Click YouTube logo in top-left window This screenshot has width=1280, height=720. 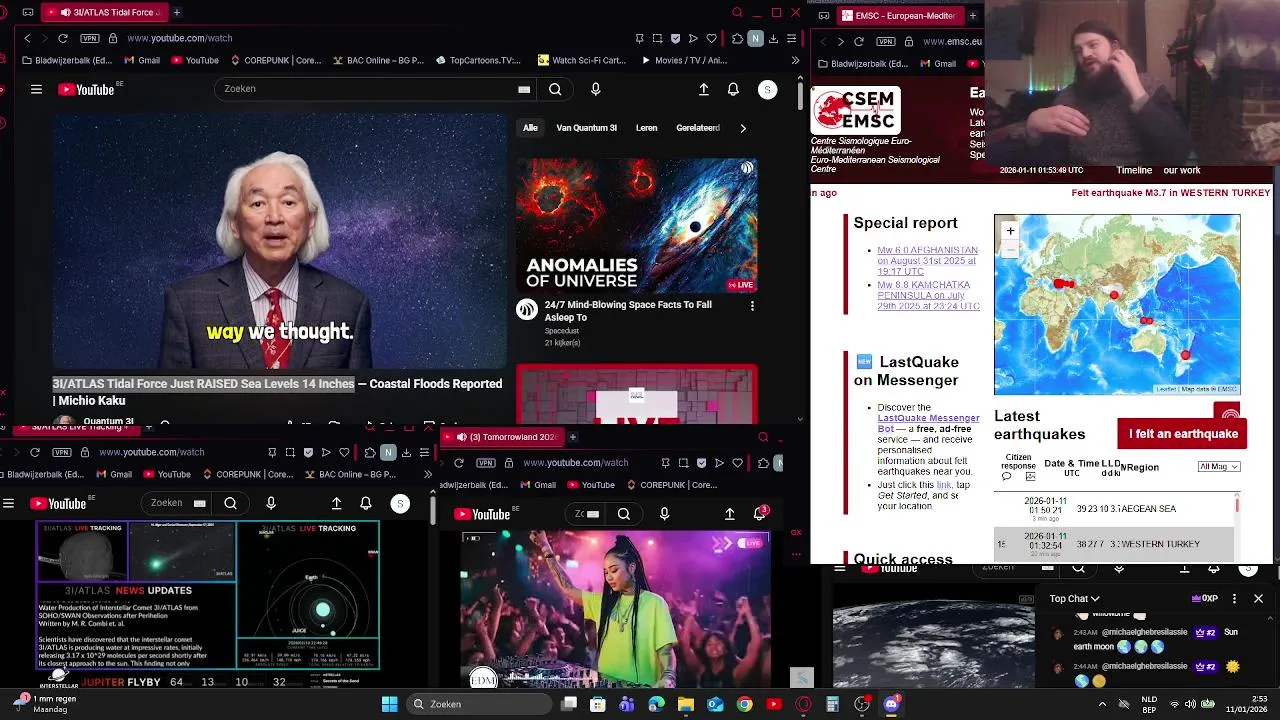point(88,89)
